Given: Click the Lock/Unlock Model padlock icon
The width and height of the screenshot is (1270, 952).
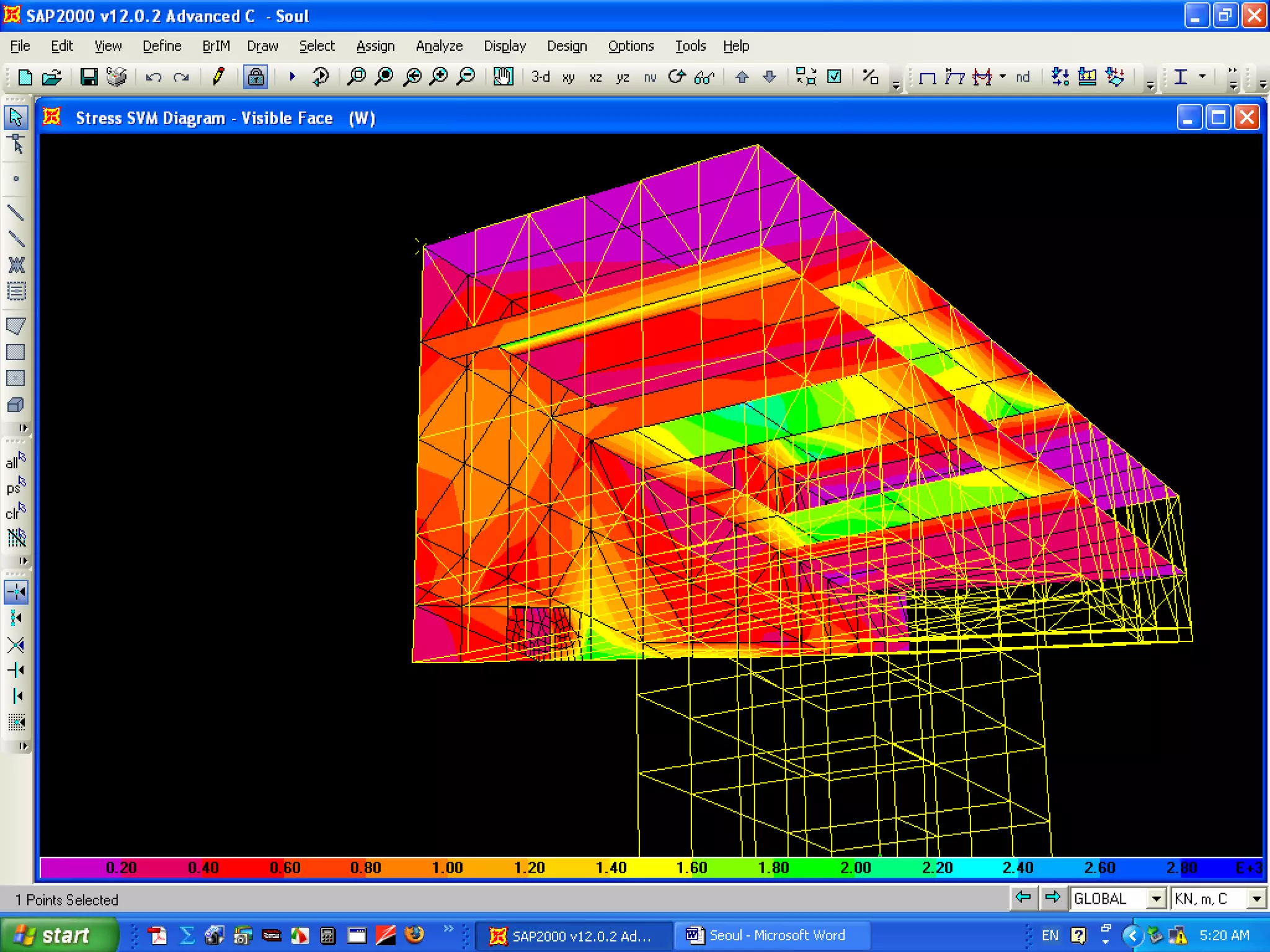Looking at the screenshot, I should pos(255,77).
